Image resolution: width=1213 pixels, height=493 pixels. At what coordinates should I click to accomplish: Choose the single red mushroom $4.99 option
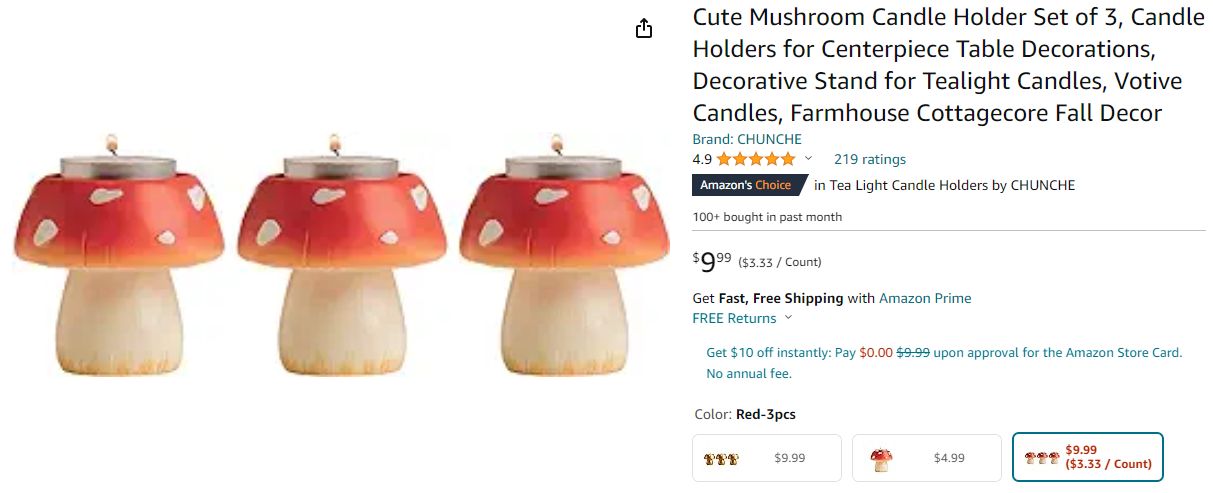(x=926, y=458)
